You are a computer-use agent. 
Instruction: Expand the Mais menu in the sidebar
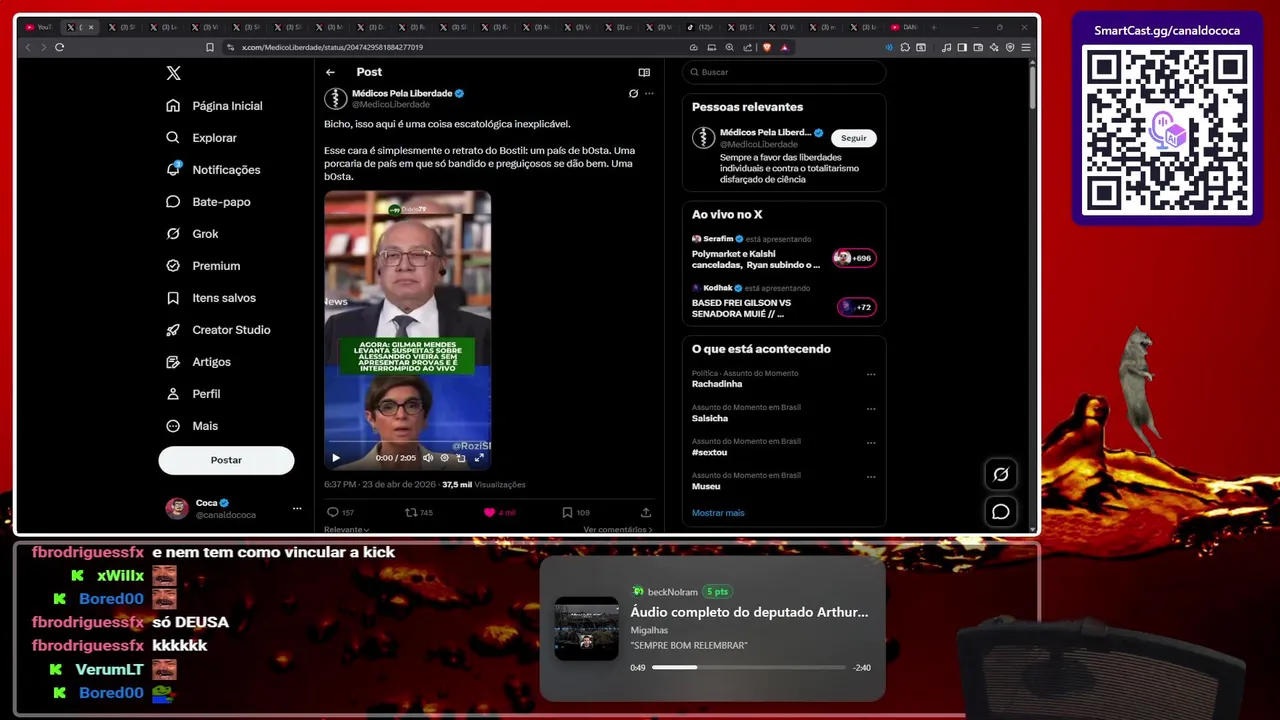tap(192, 426)
